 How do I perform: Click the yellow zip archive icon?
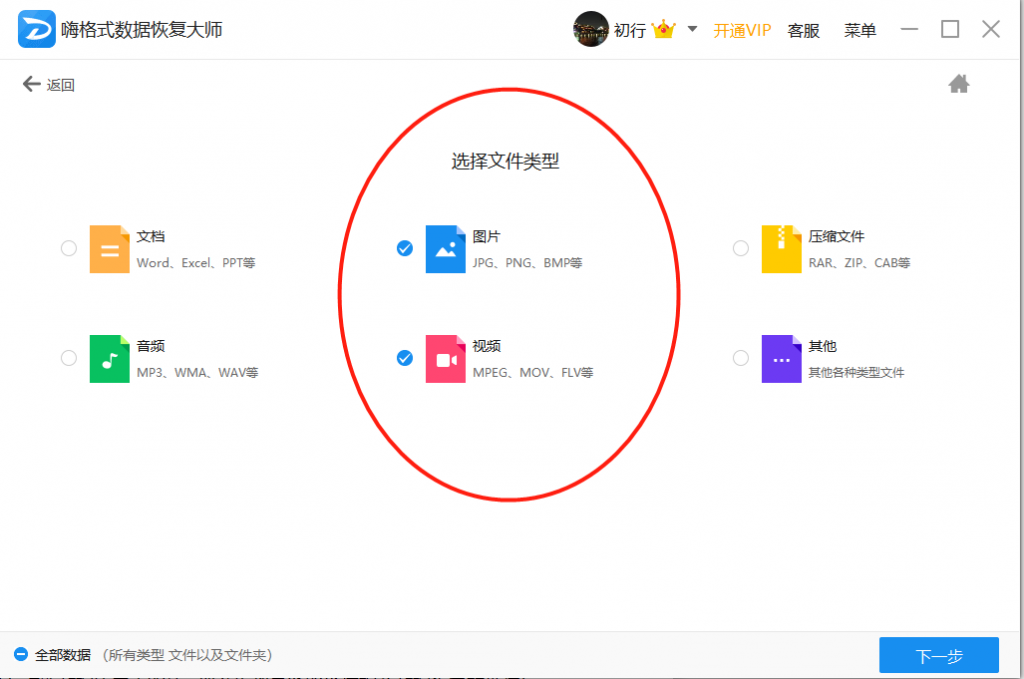781,249
